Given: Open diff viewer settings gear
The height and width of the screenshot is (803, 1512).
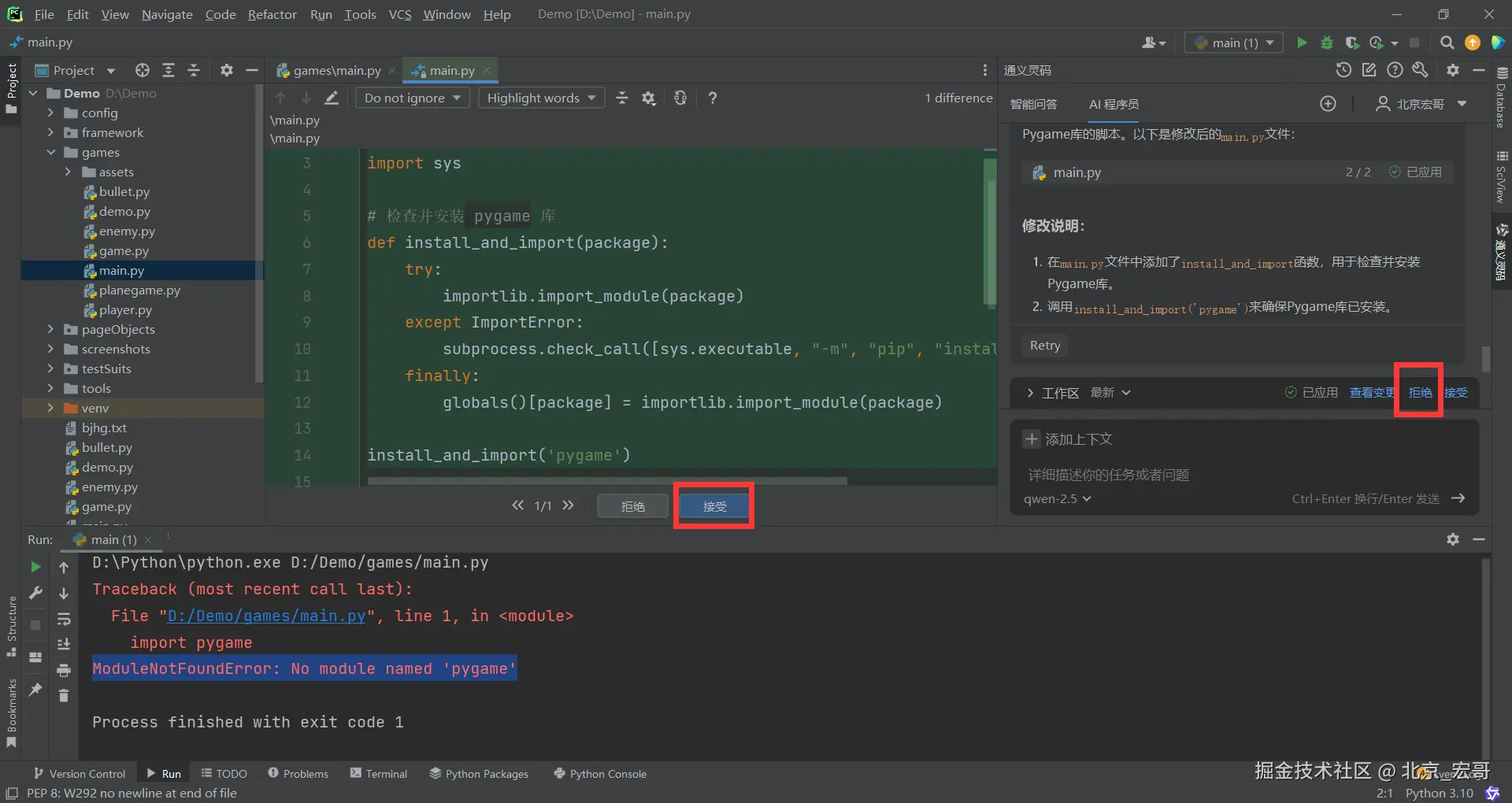Looking at the screenshot, I should tap(648, 98).
